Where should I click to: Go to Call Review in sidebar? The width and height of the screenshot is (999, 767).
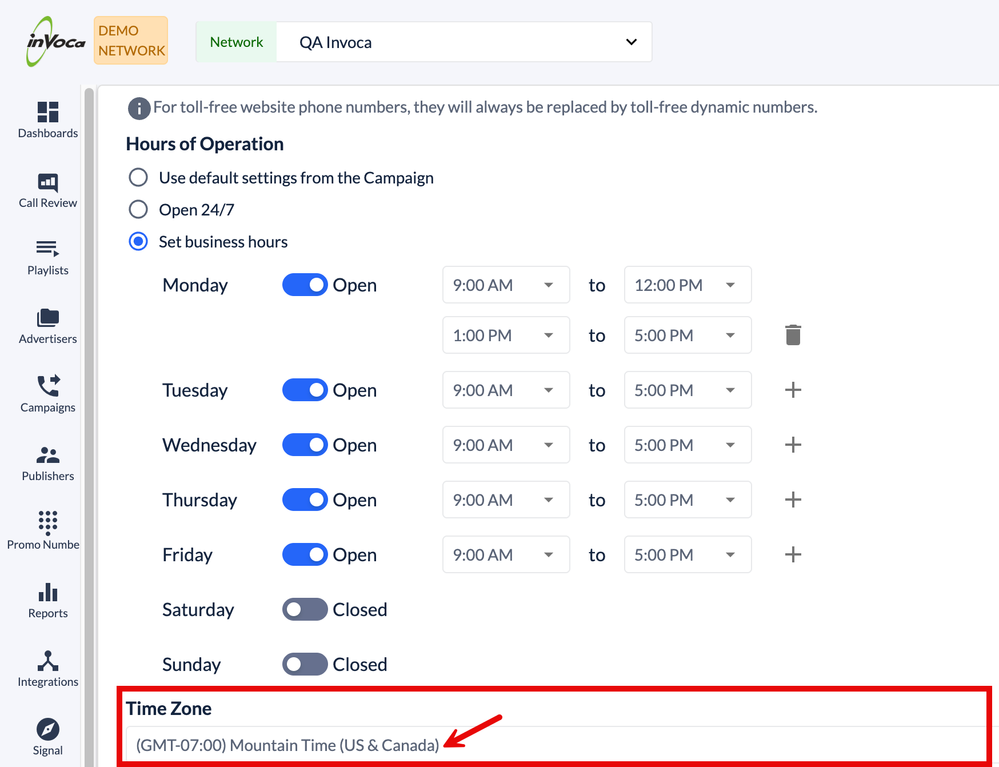[47, 189]
